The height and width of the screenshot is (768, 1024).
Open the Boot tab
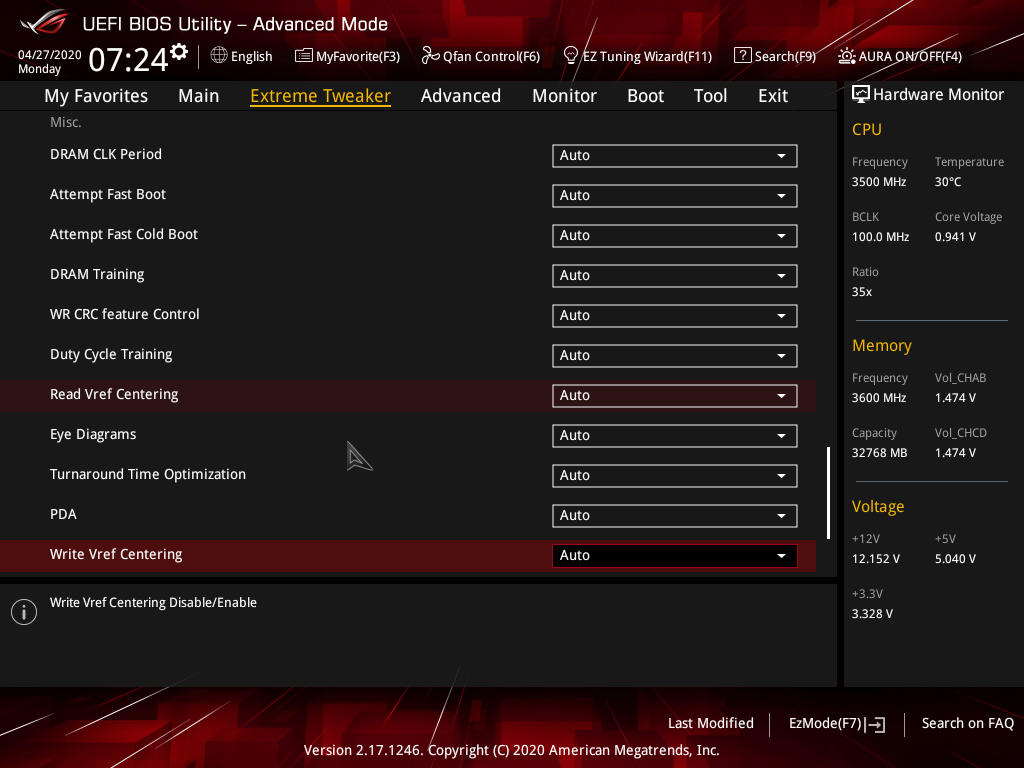click(645, 96)
